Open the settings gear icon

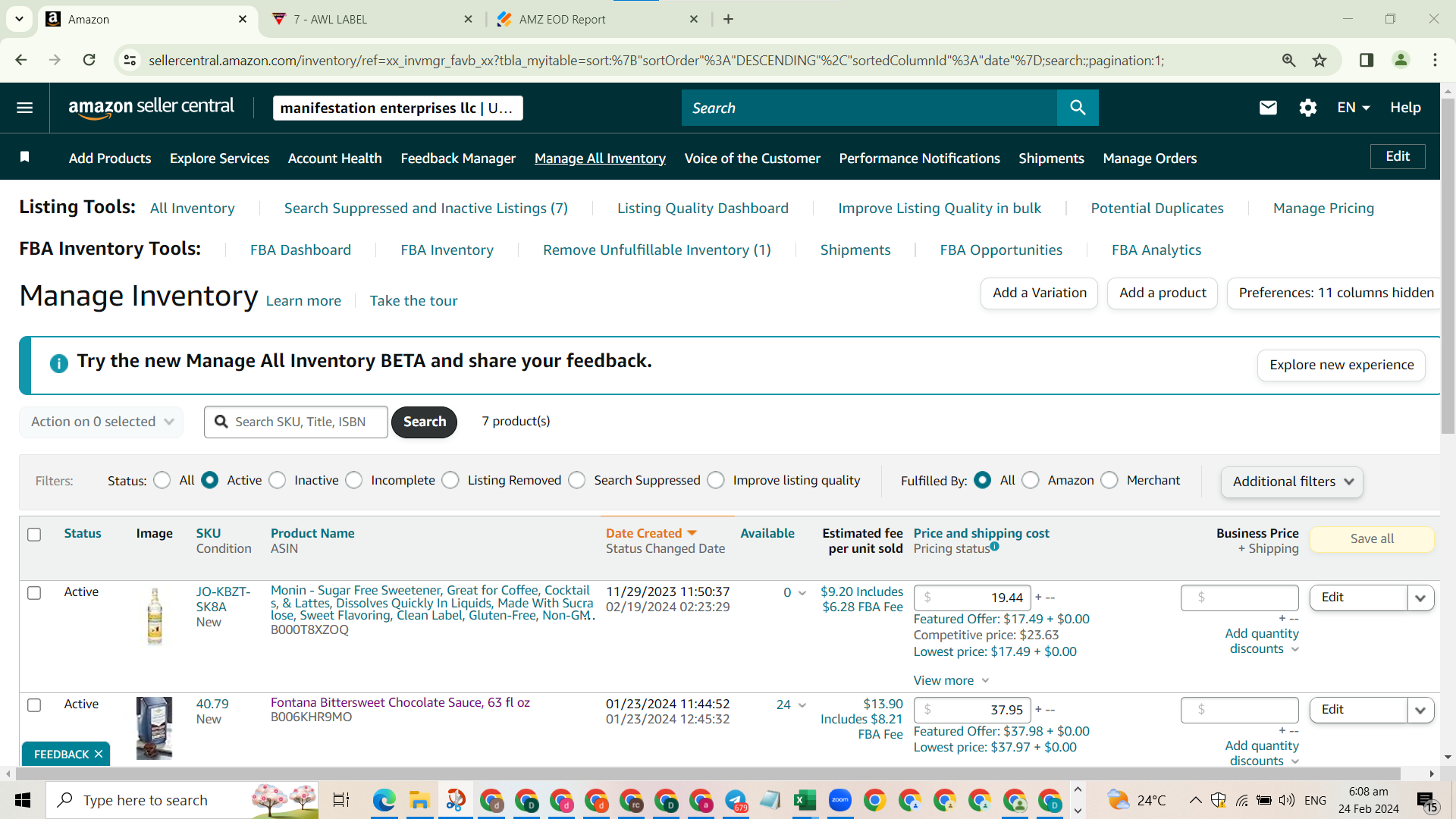coord(1308,108)
